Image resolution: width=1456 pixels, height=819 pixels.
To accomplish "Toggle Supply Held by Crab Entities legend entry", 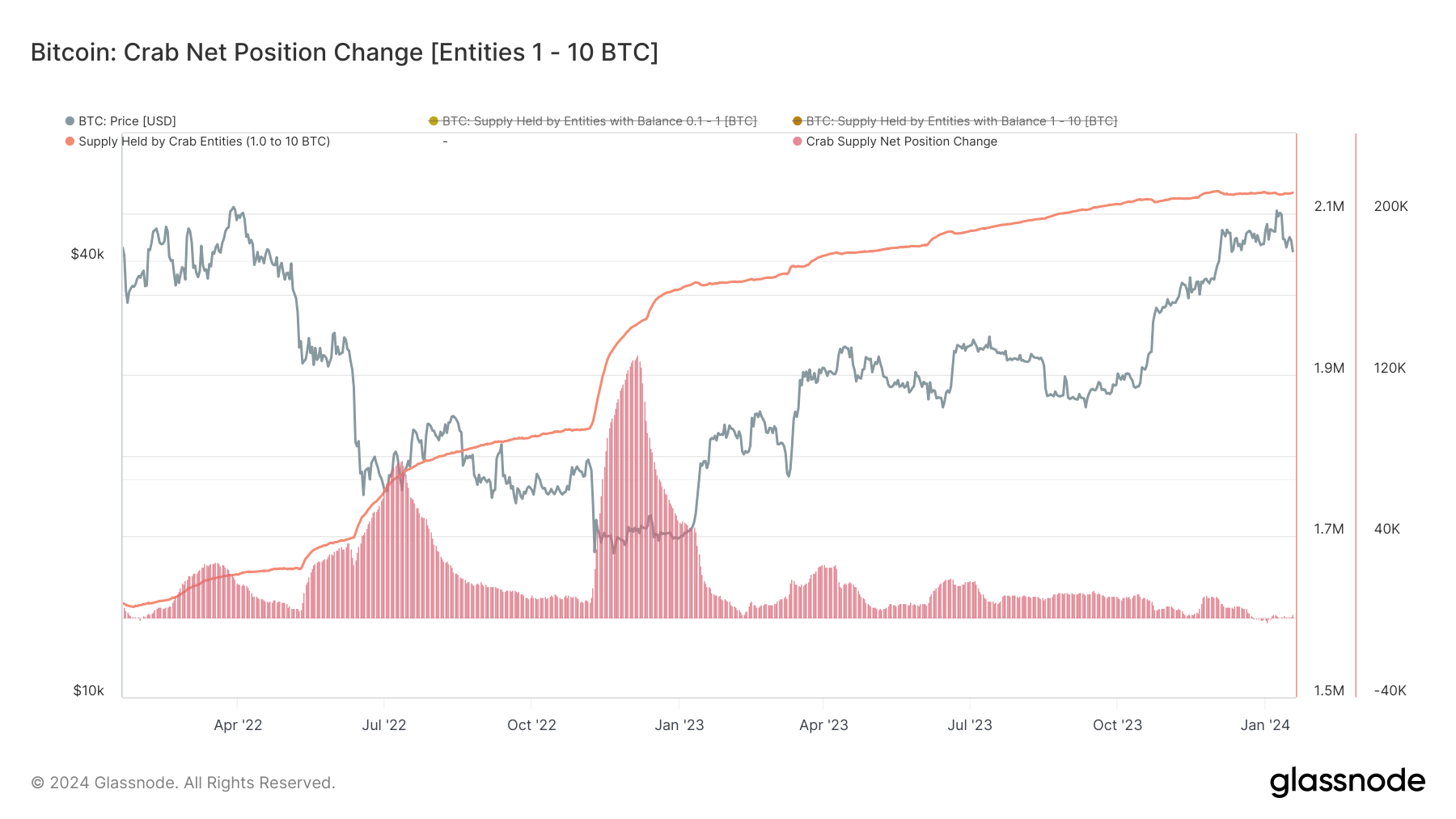I will [198, 141].
